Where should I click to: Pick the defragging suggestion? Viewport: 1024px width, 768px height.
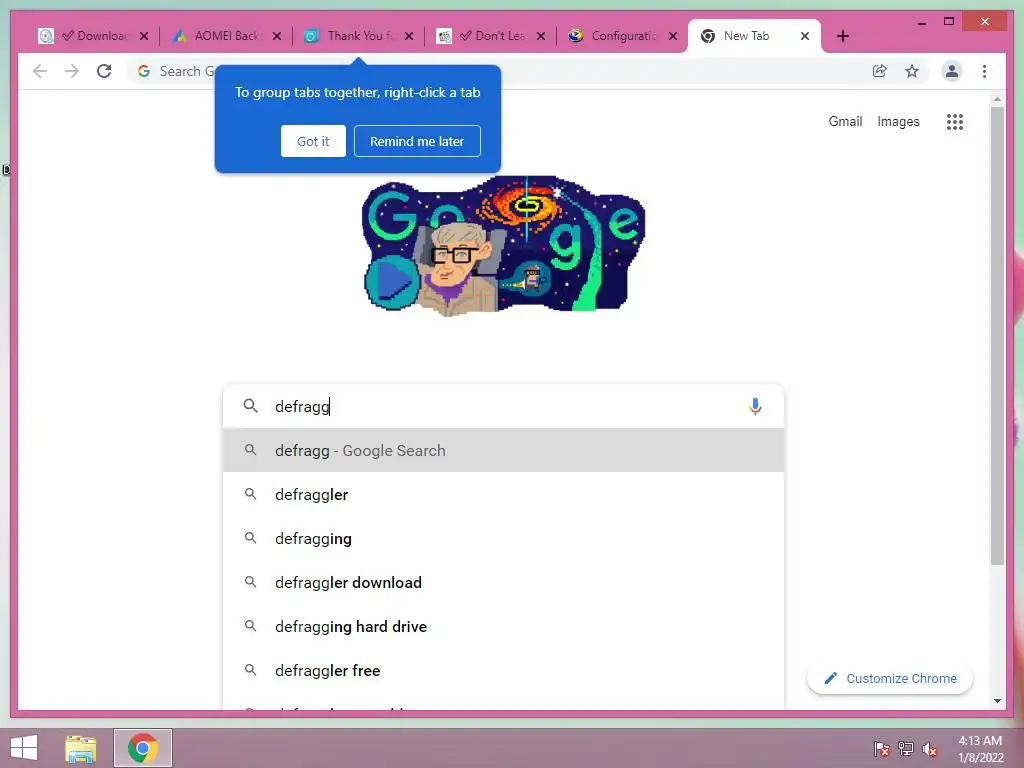pos(503,538)
